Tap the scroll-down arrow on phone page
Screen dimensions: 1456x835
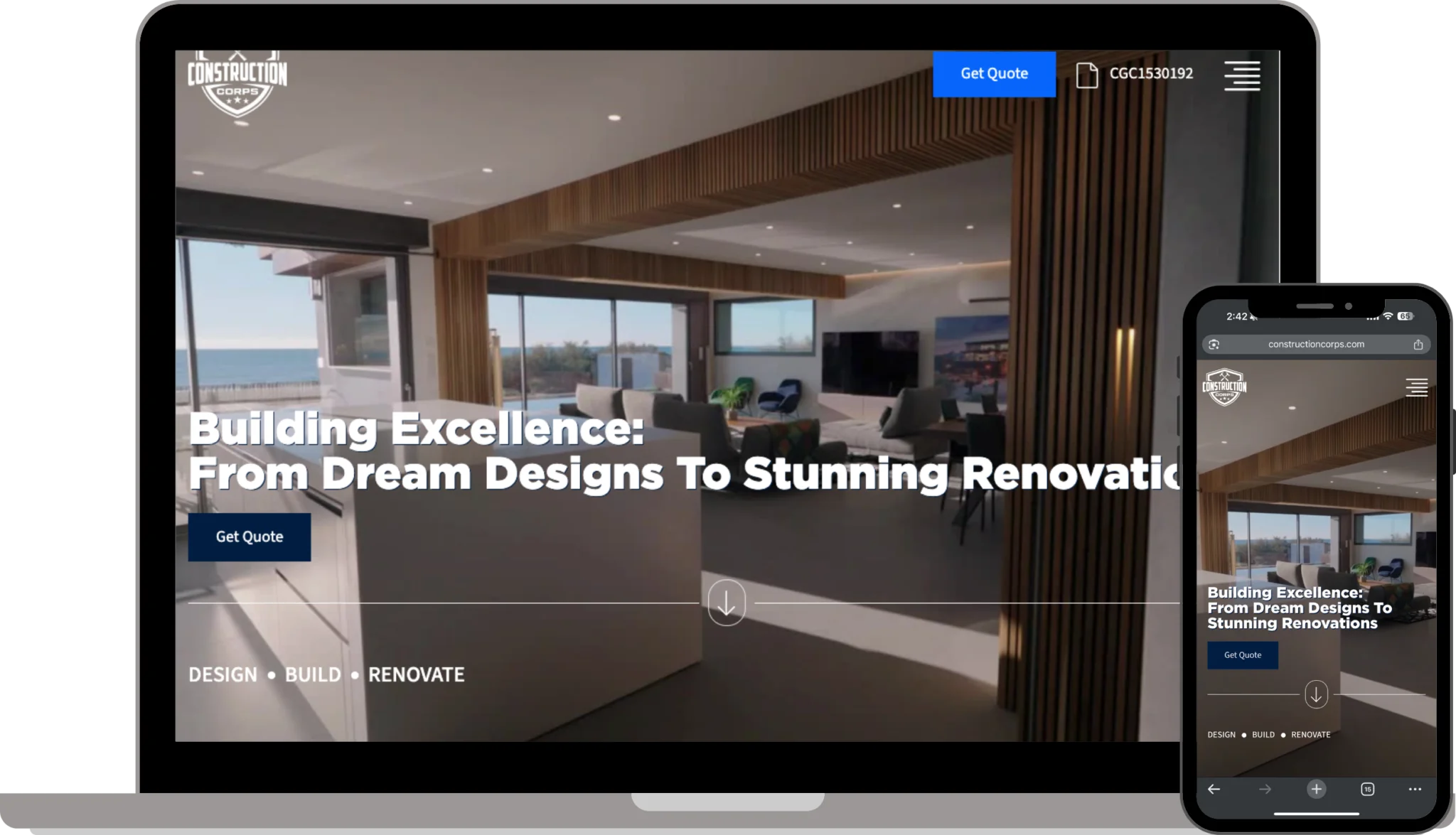point(1316,694)
